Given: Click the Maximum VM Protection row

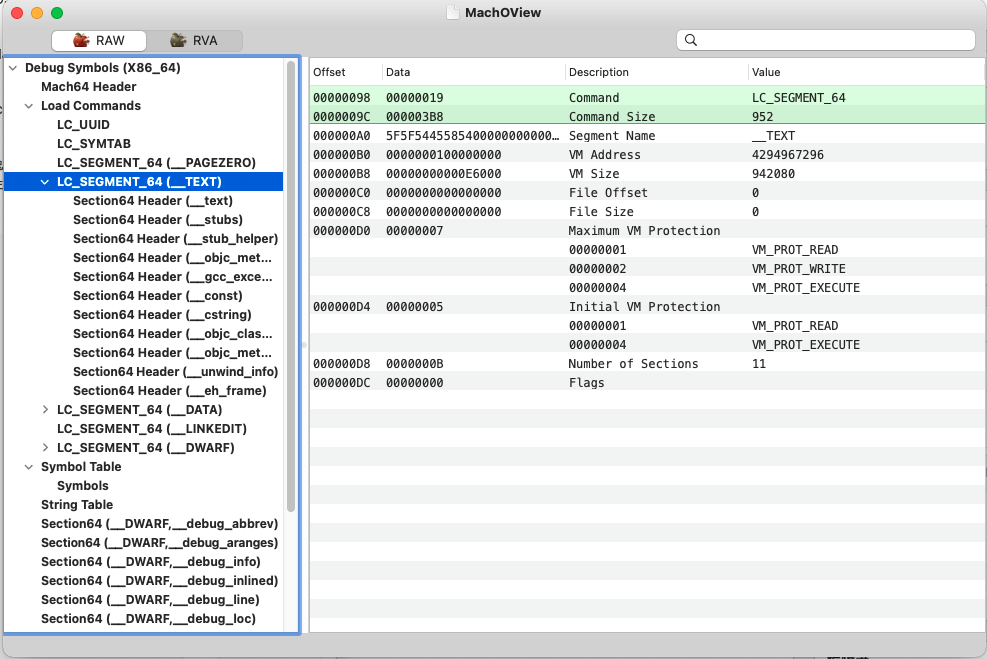Looking at the screenshot, I should (x=647, y=231).
